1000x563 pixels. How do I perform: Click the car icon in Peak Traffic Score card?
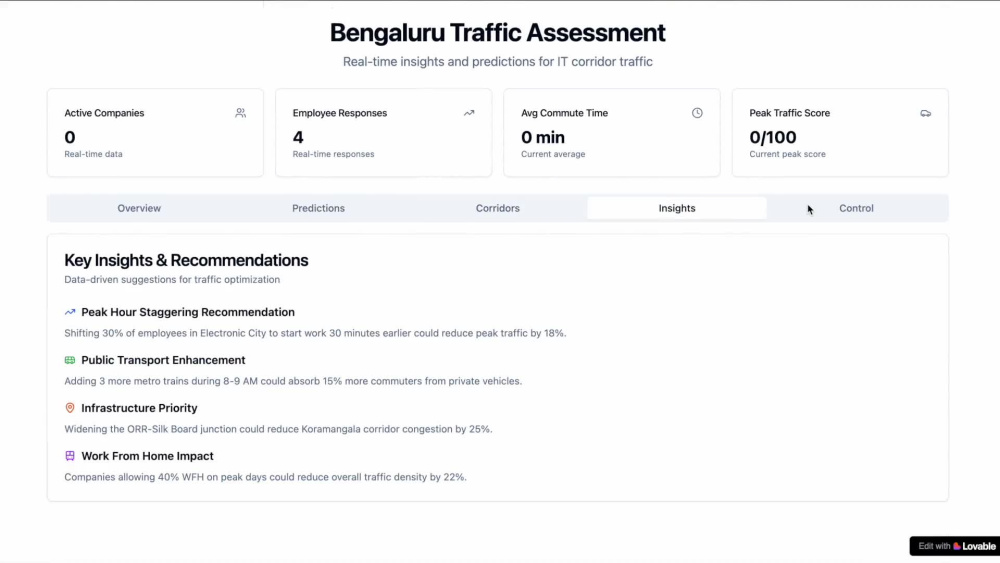pos(925,113)
